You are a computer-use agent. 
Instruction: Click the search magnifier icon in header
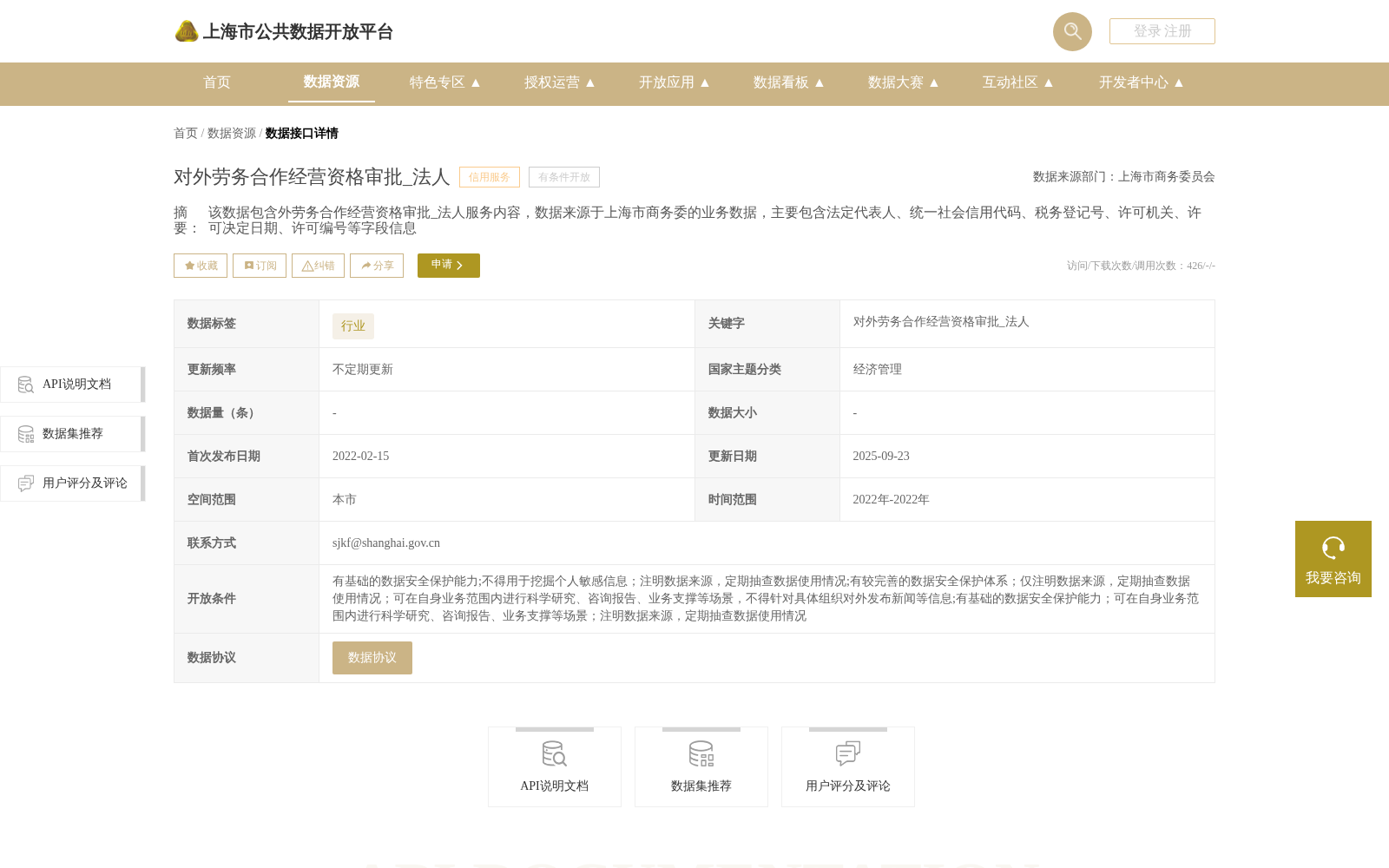pos(1072,31)
